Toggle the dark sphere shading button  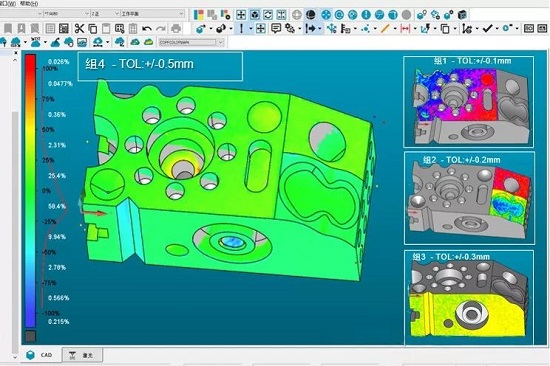tap(310, 14)
